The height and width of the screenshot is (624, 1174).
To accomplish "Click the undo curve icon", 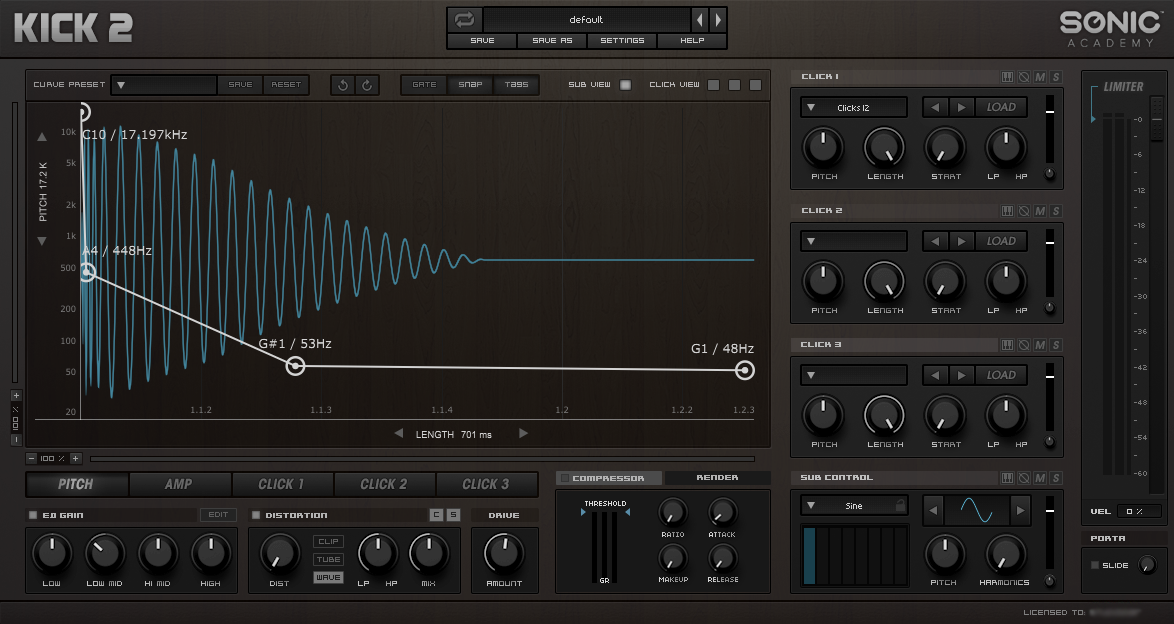I will coord(343,85).
